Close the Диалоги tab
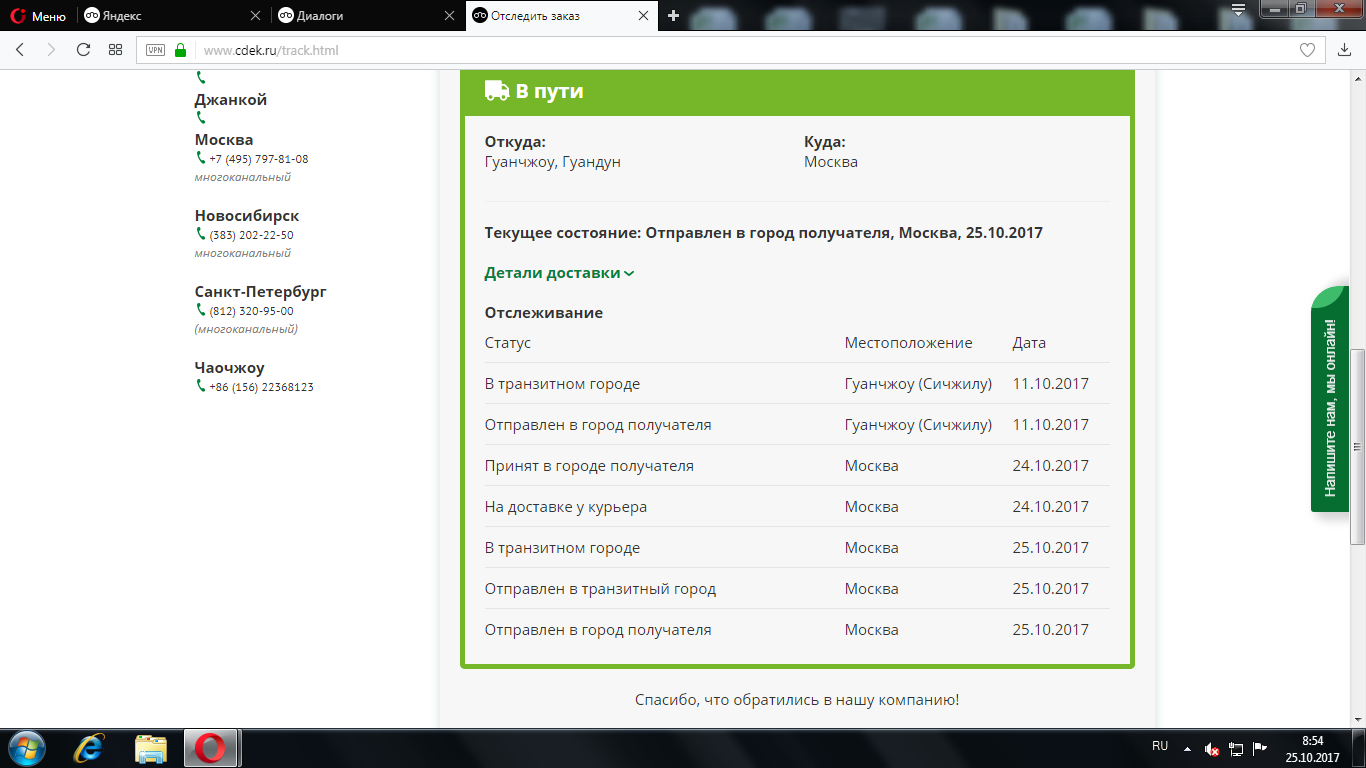The height and width of the screenshot is (768, 1366). [x=449, y=16]
